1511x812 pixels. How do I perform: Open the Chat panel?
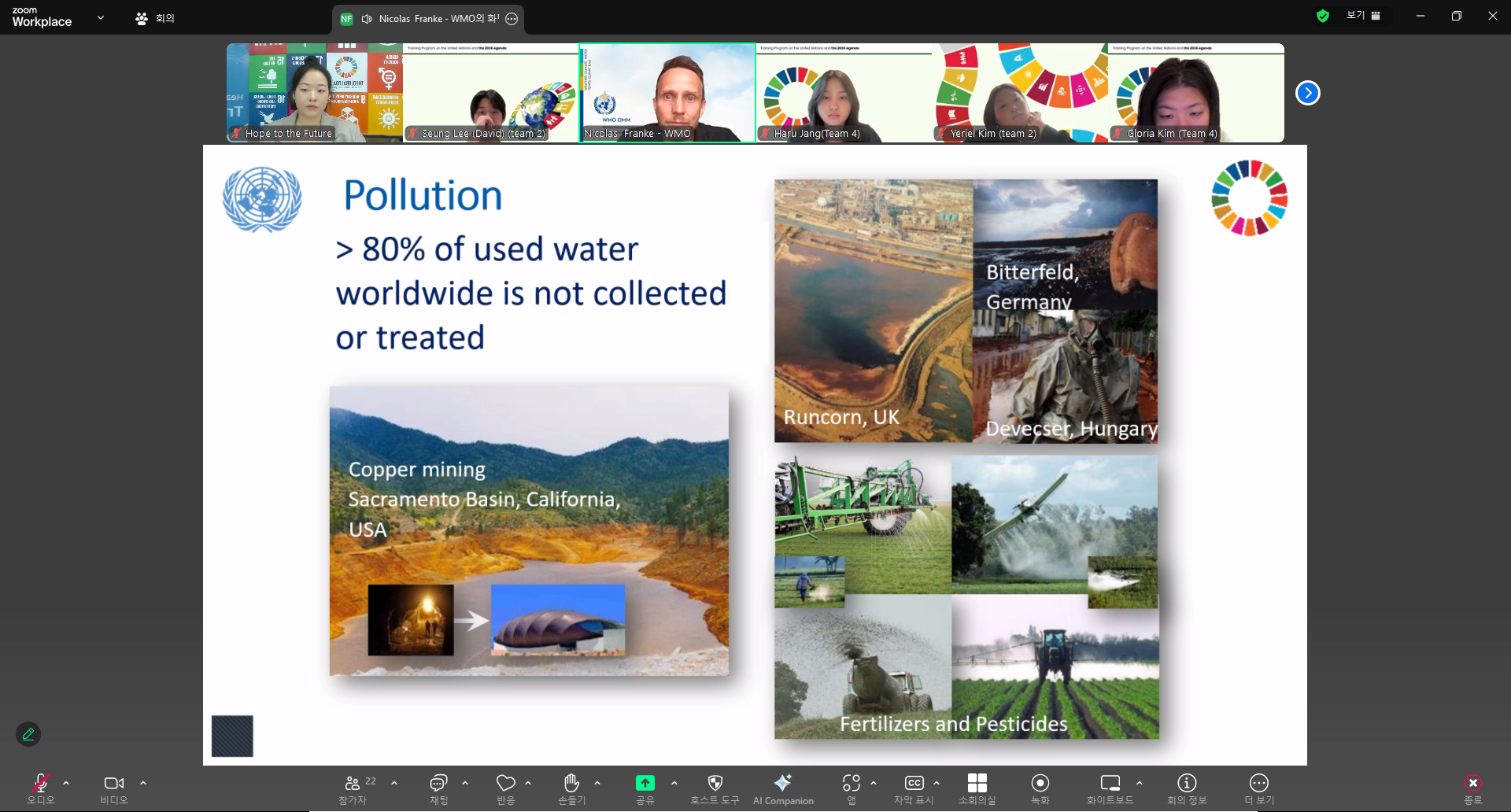click(x=438, y=788)
